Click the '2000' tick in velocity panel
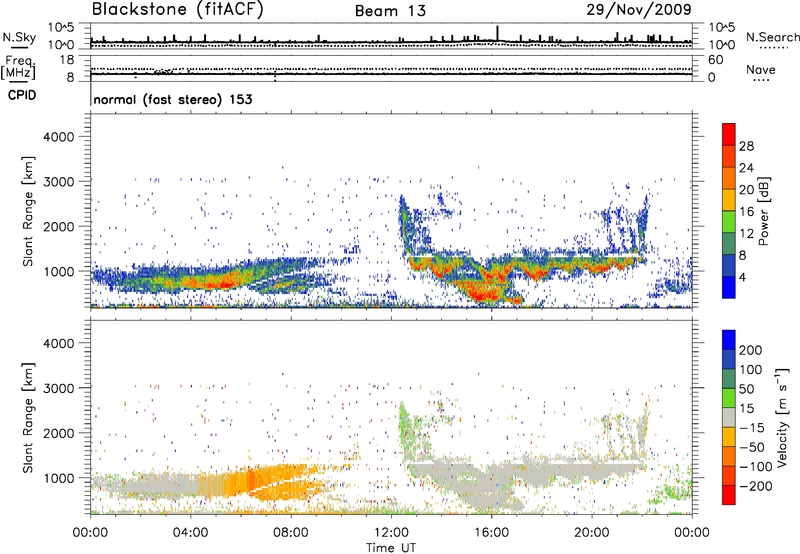This screenshot has width=800, height=554. pos(58,433)
